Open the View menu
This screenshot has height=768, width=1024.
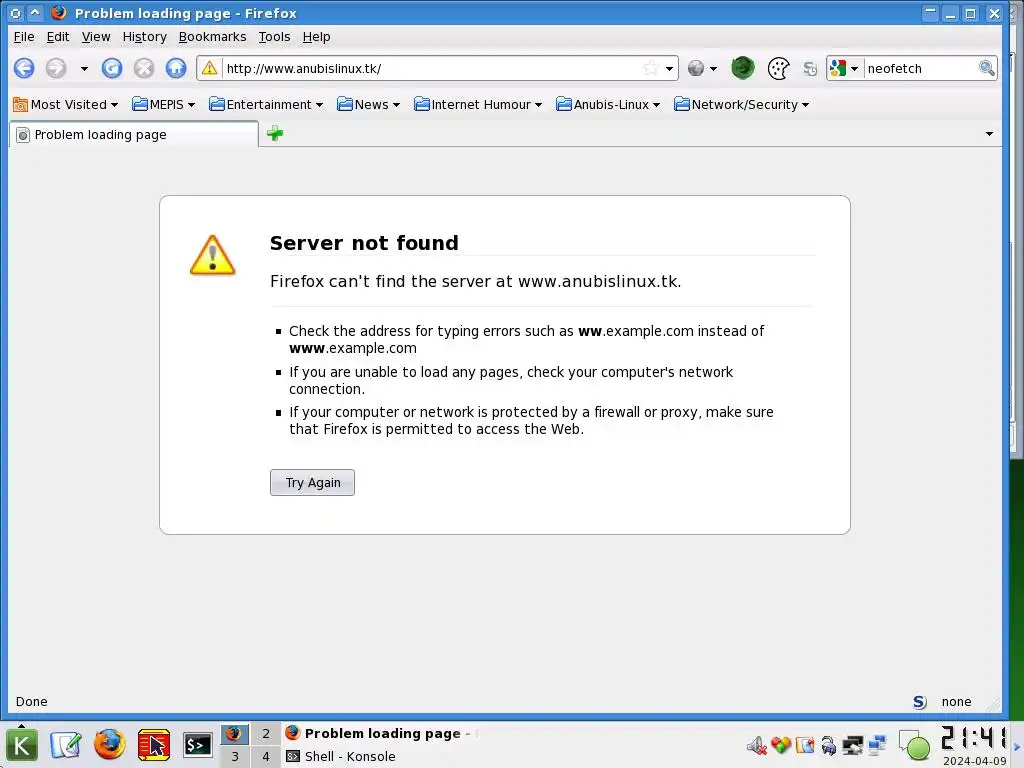click(x=96, y=37)
